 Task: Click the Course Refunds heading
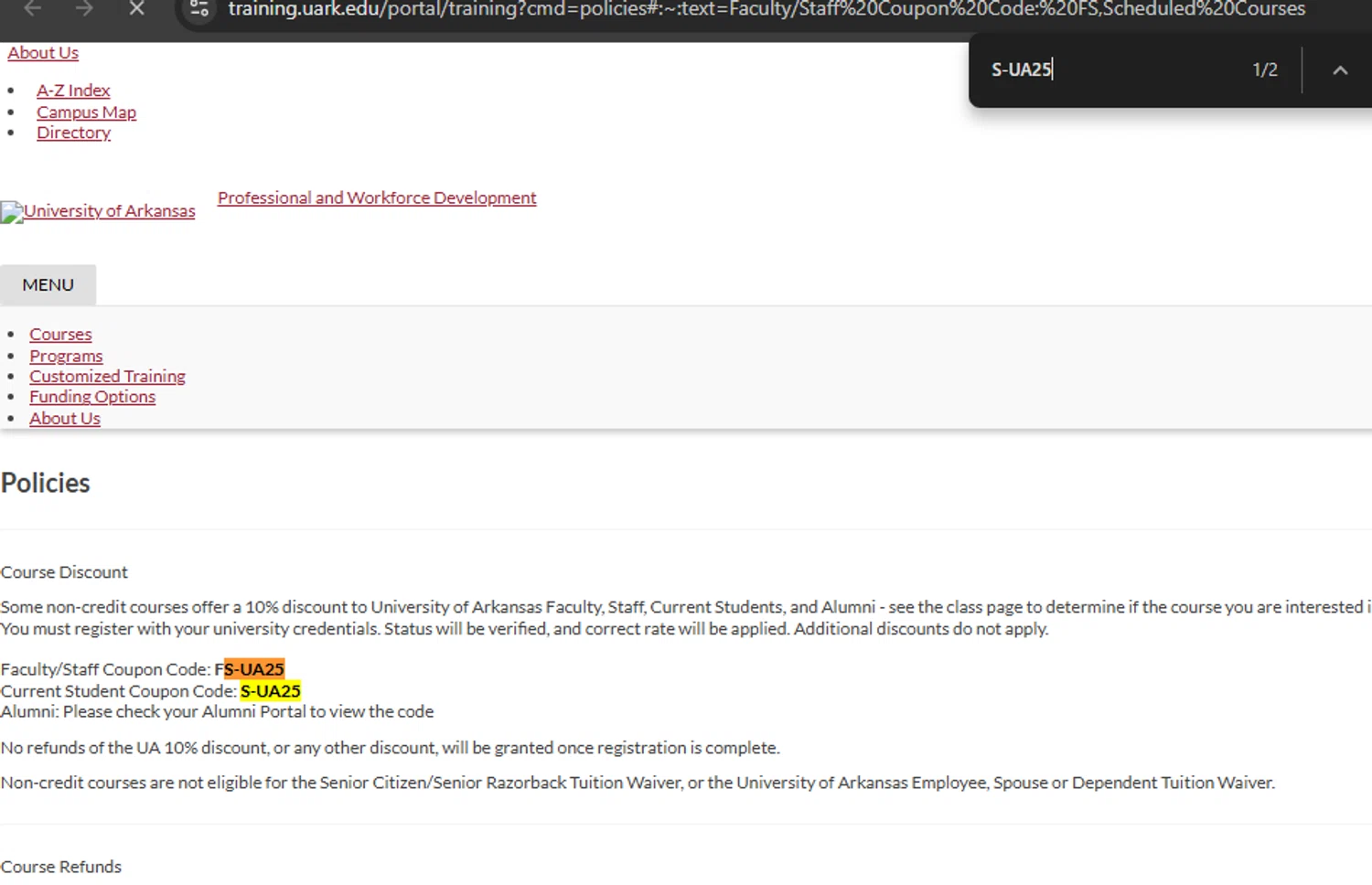click(60, 867)
